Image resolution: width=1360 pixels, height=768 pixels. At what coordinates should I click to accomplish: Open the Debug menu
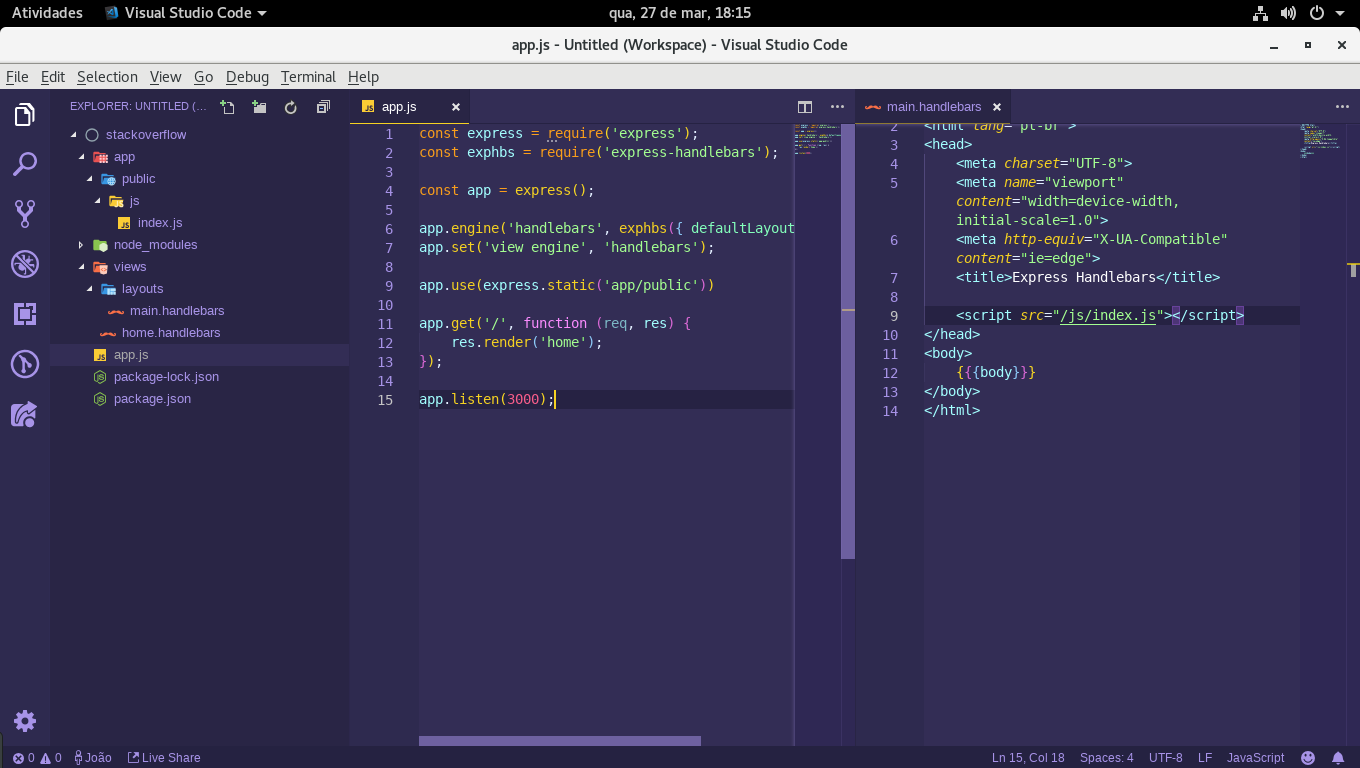(247, 77)
